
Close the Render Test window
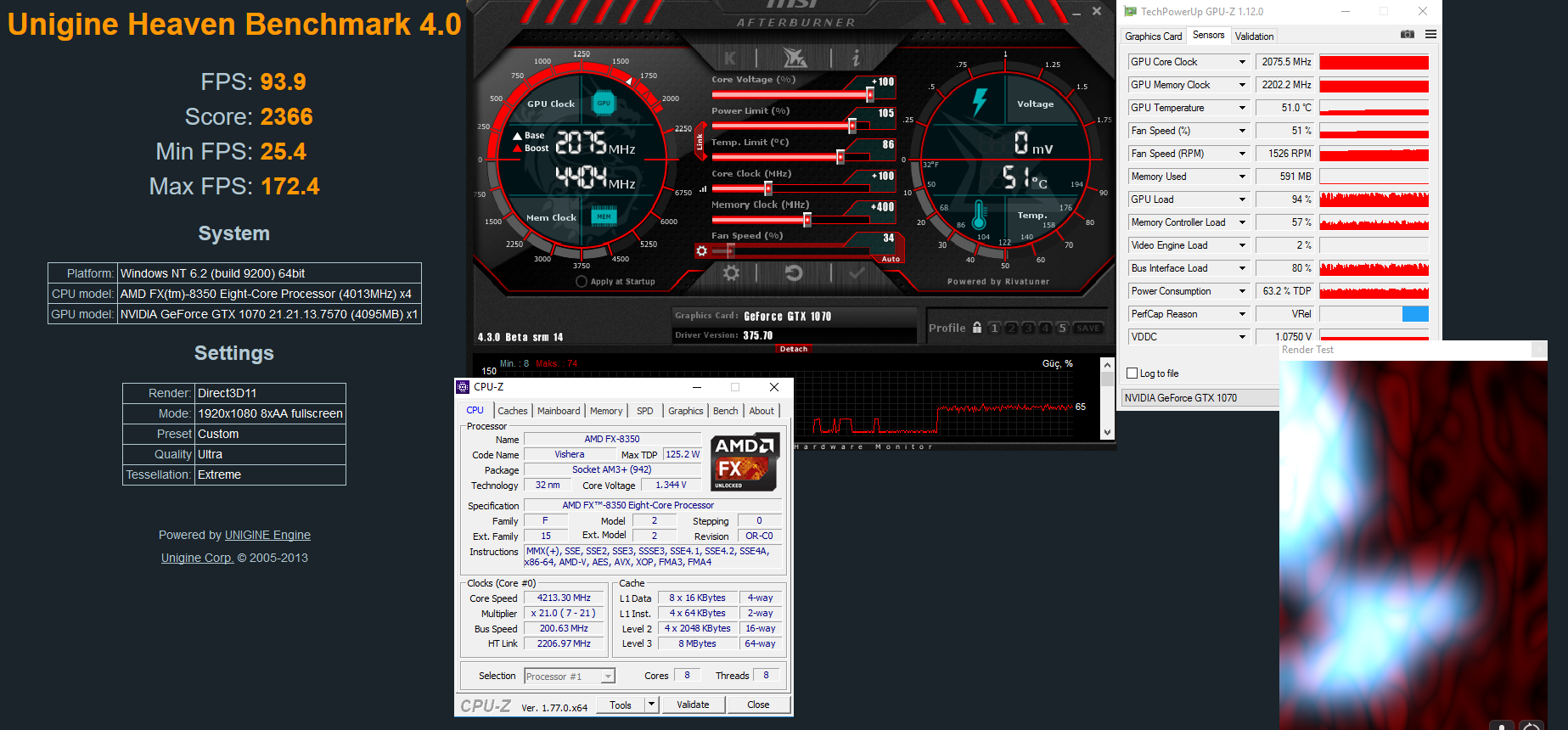tap(1539, 350)
